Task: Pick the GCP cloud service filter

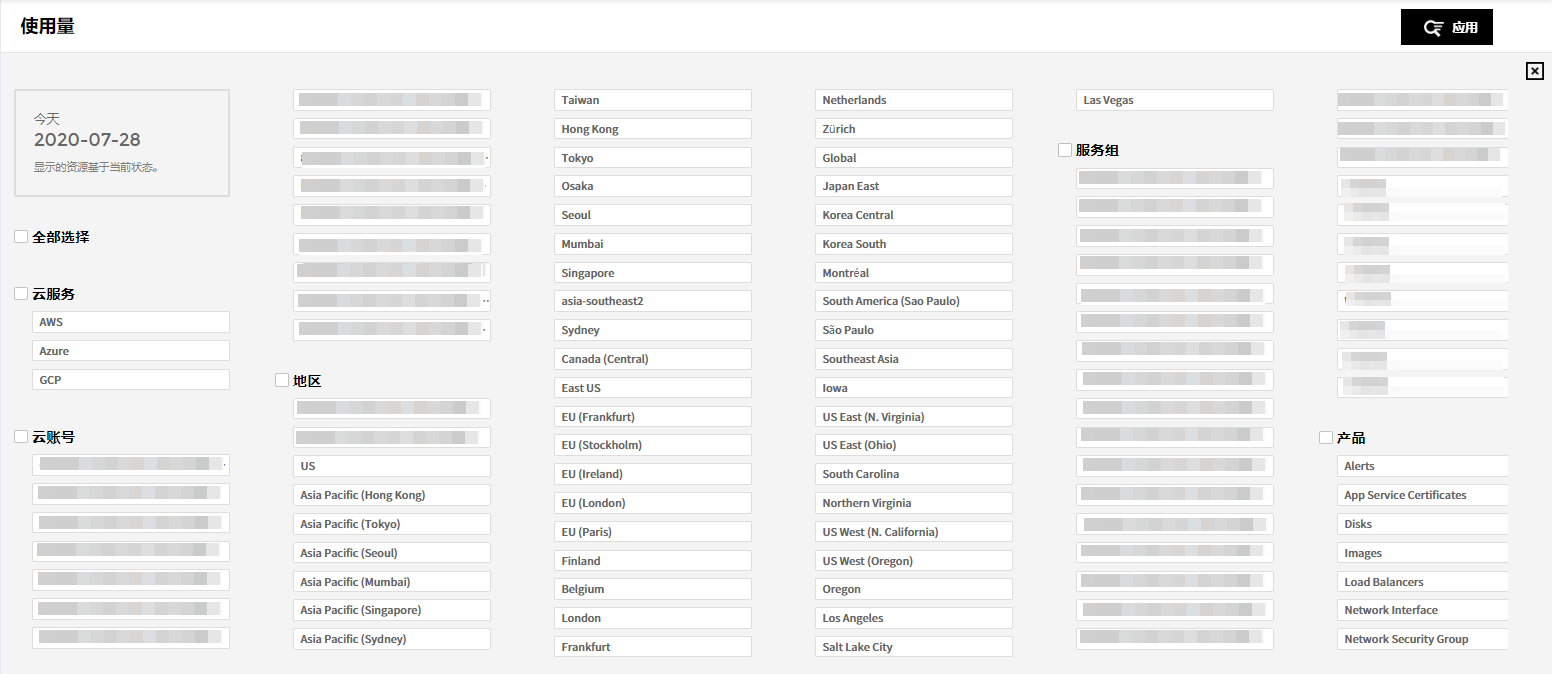Action: pos(131,380)
